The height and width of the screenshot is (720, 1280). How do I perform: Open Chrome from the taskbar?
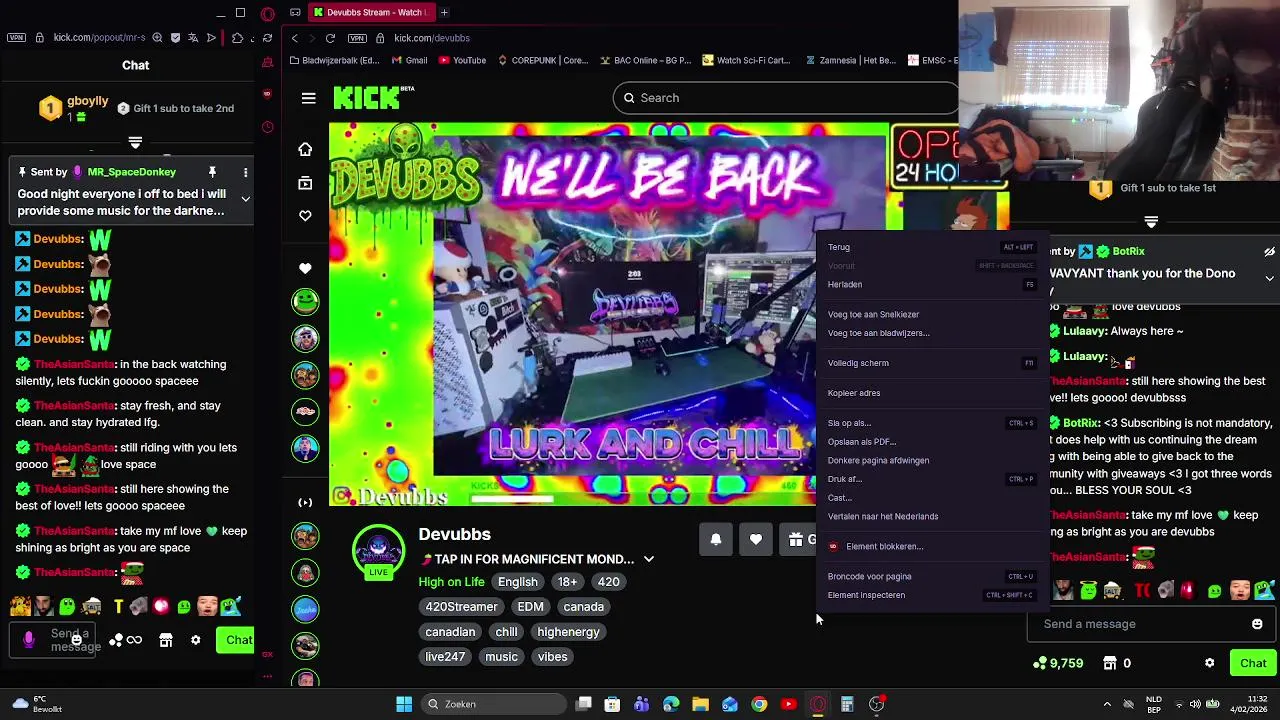[x=759, y=704]
